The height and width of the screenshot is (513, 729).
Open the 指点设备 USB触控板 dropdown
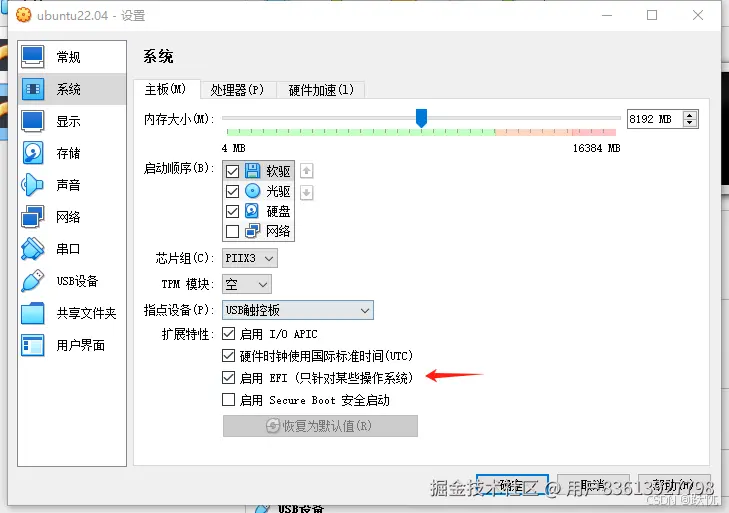click(298, 310)
